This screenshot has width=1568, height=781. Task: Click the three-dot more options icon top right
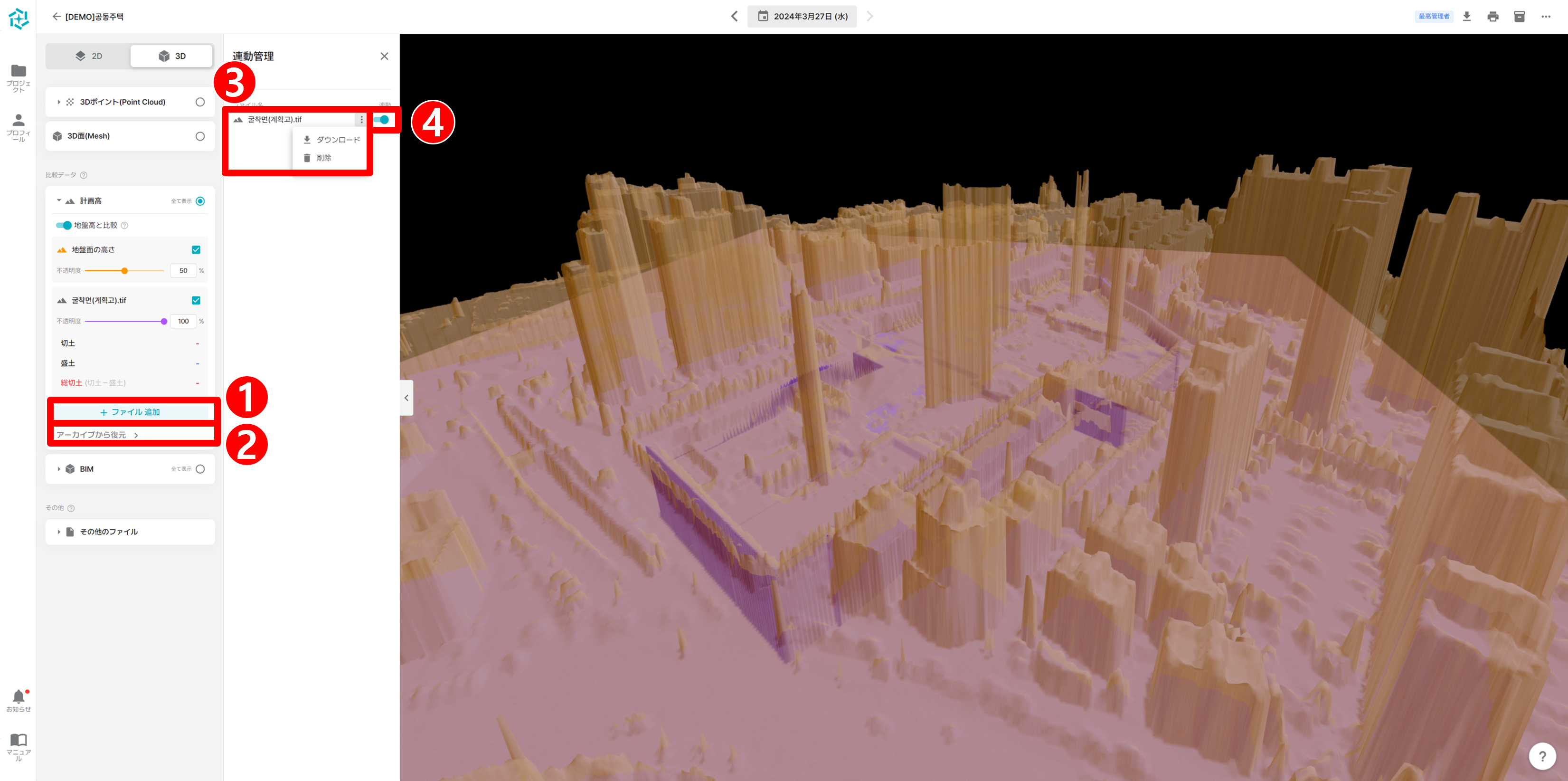(x=1546, y=17)
